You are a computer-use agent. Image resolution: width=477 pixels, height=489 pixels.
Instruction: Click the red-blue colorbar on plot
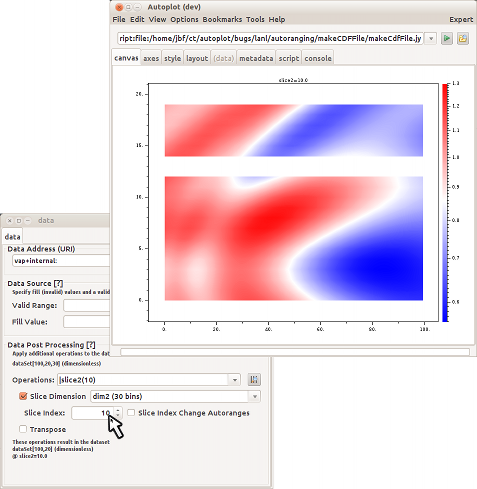tap(445, 203)
